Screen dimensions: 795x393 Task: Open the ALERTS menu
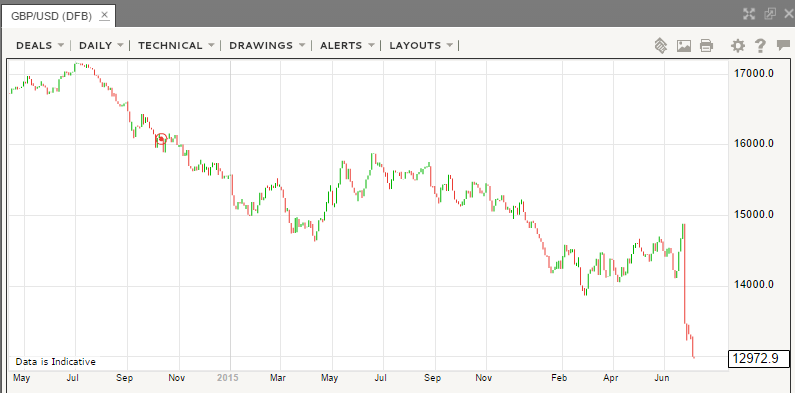[347, 46]
